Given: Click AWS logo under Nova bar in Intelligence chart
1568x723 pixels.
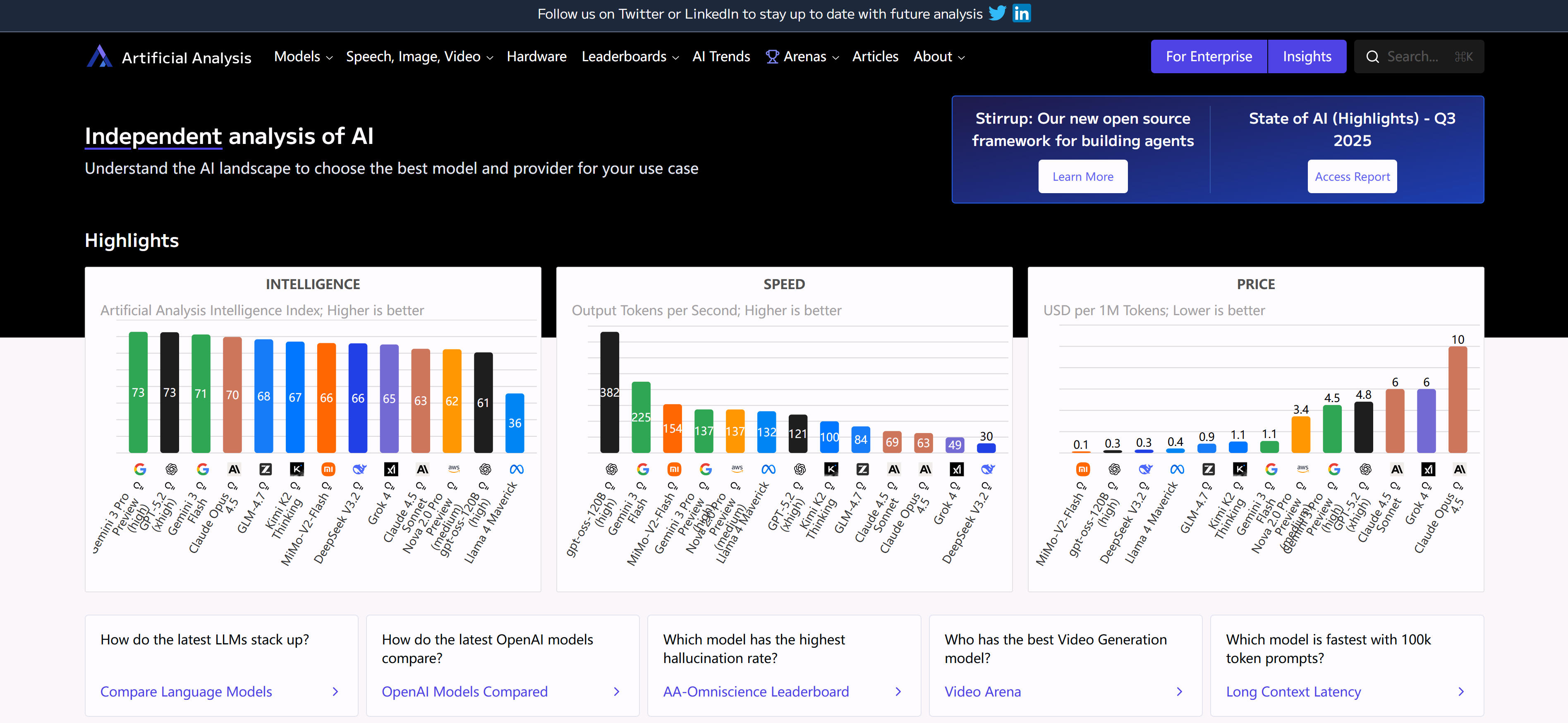Looking at the screenshot, I should tap(453, 469).
